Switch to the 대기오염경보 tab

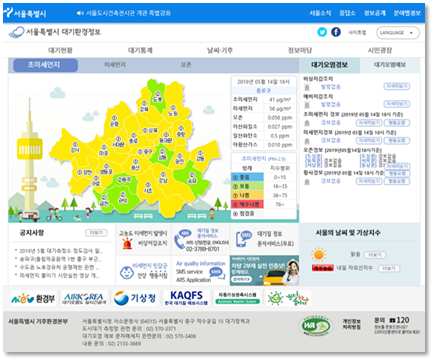pos(329,65)
